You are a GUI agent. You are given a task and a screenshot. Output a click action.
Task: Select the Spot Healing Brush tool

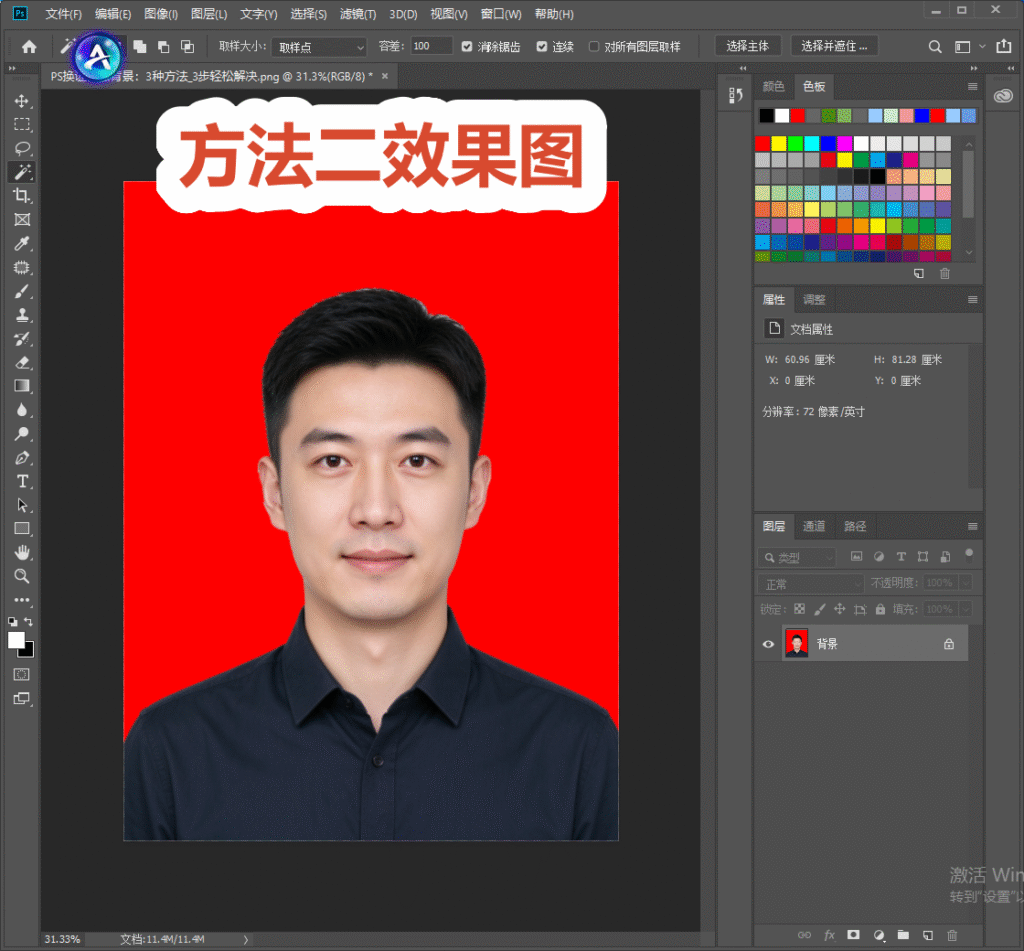coord(22,267)
